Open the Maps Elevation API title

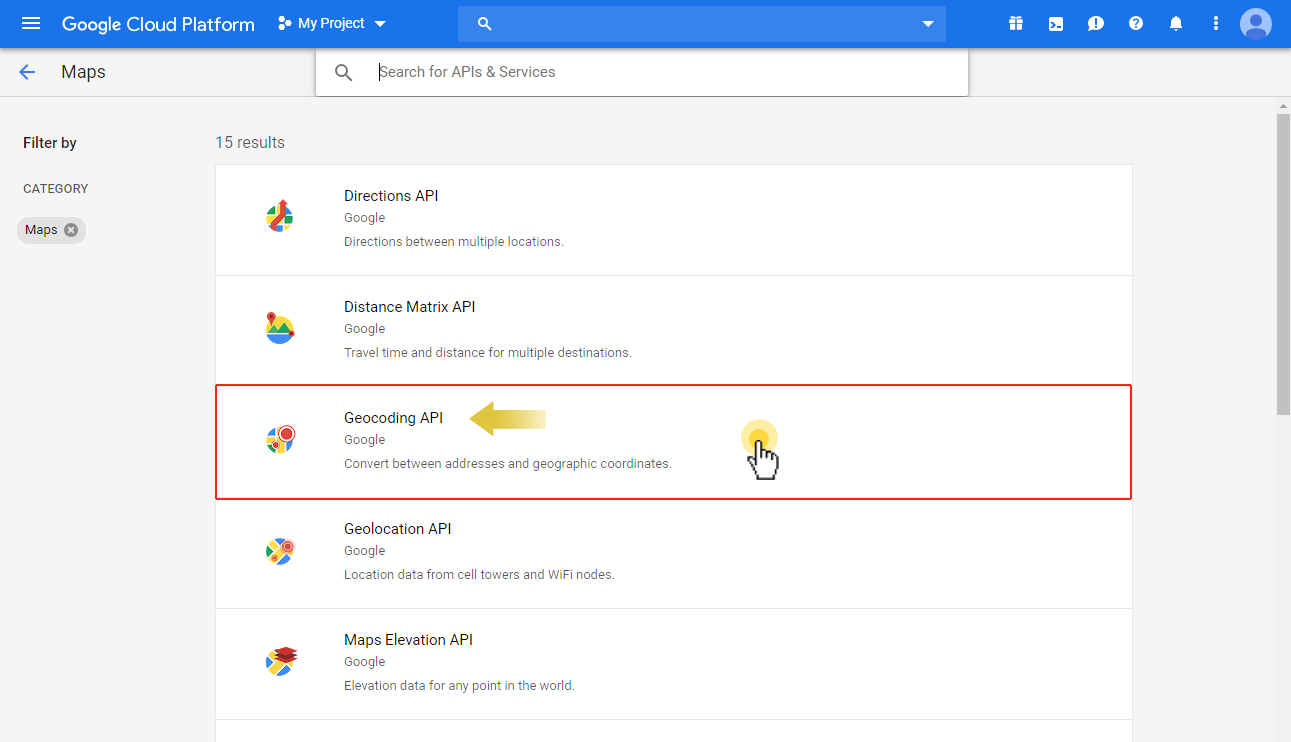coord(408,640)
